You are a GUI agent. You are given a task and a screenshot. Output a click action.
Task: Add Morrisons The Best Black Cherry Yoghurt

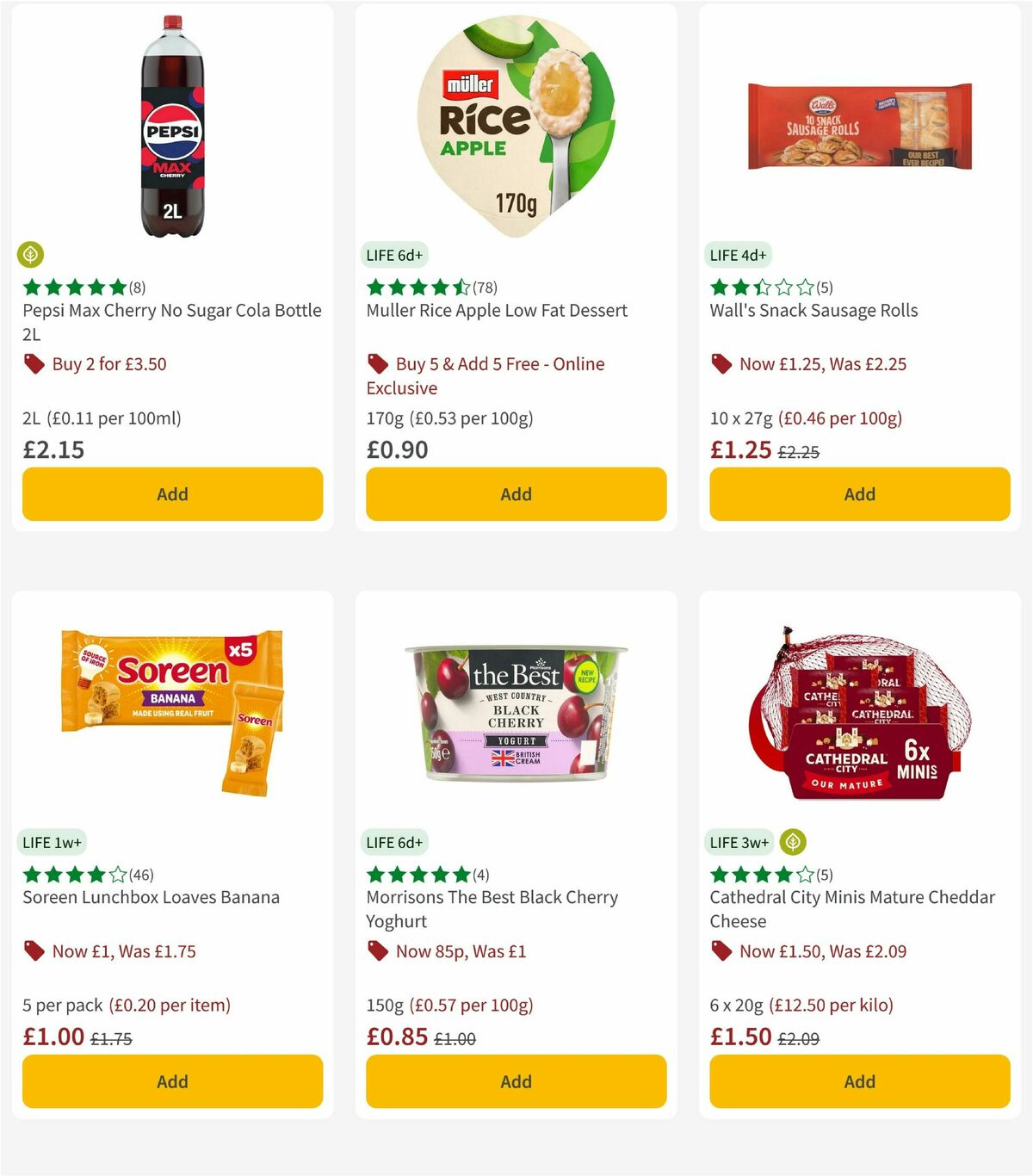click(x=516, y=1081)
